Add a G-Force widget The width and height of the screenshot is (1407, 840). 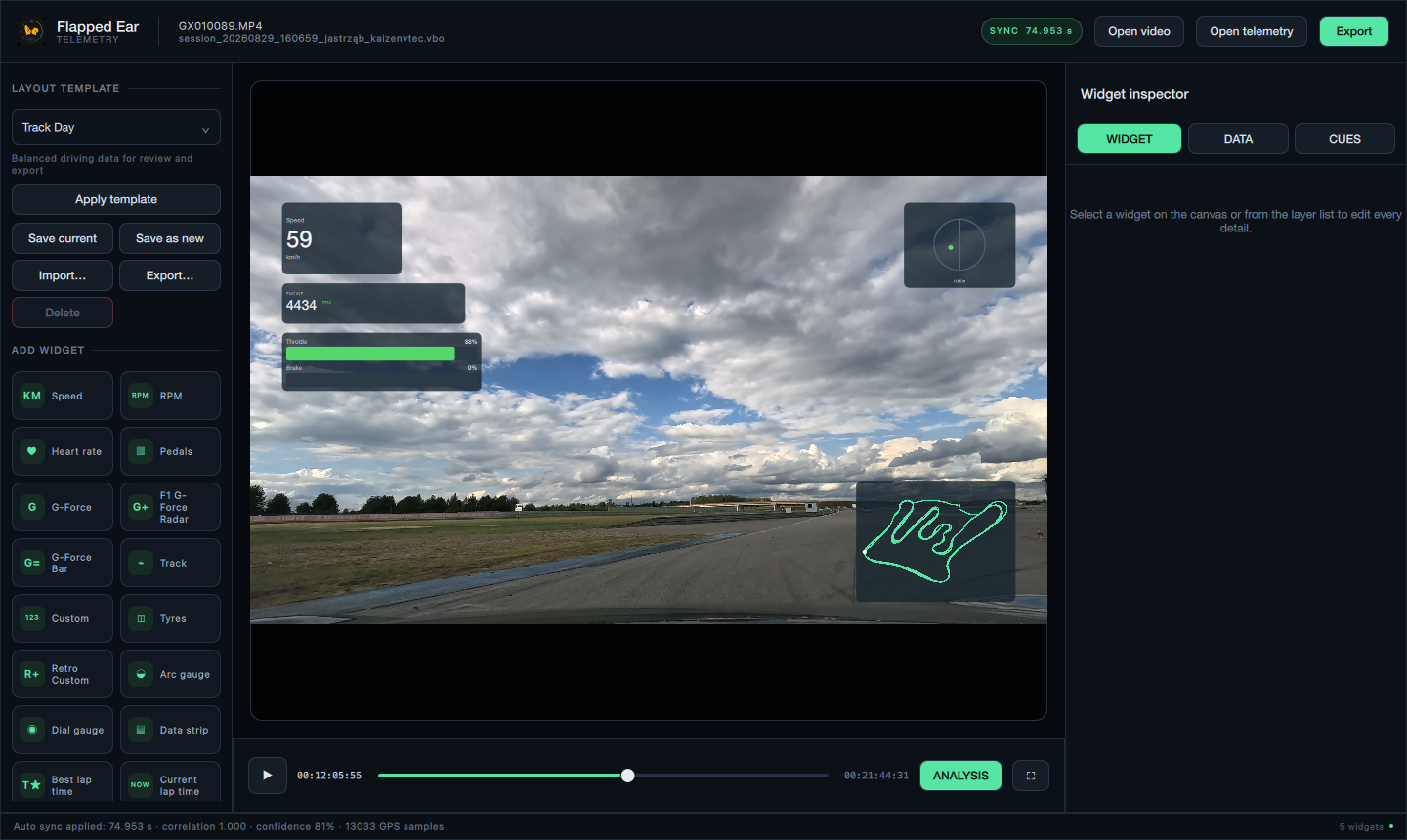pos(63,507)
